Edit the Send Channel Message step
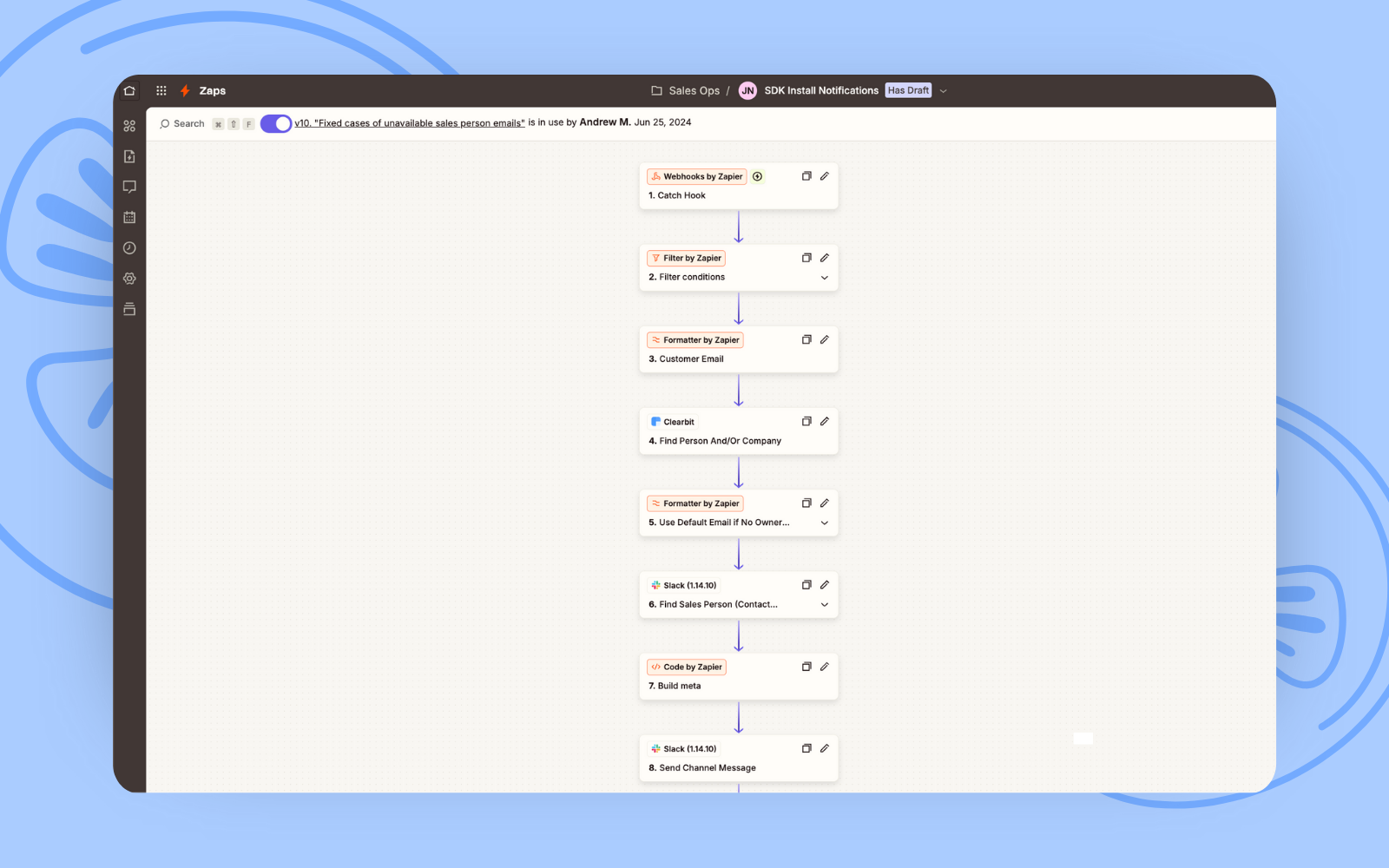 pyautogui.click(x=825, y=748)
